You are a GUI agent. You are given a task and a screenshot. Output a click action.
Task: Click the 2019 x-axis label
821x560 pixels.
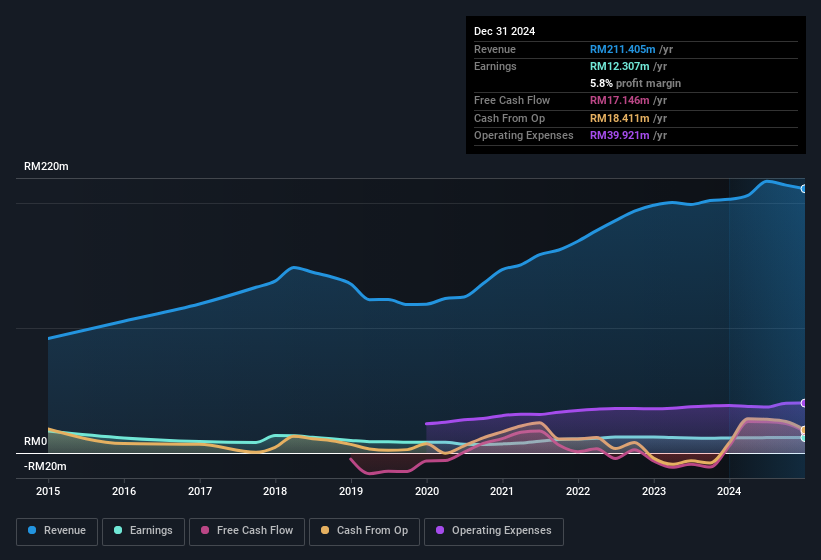(351, 491)
